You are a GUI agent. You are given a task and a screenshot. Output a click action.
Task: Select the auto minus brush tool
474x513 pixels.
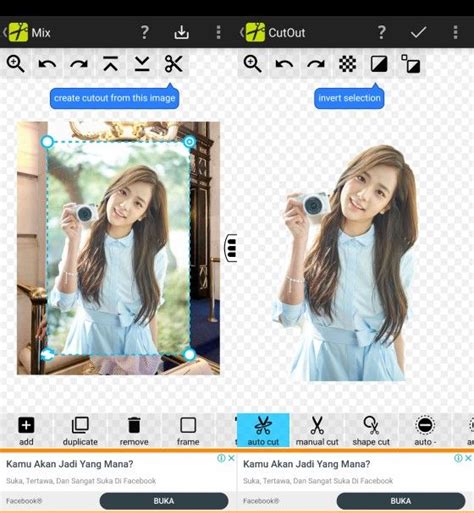click(x=425, y=430)
